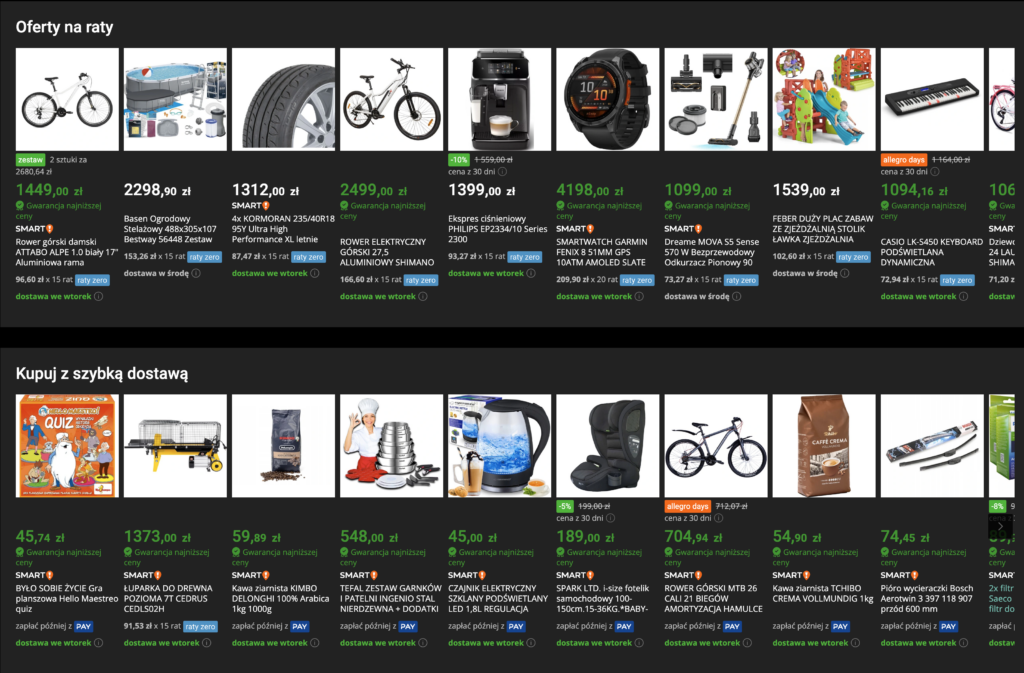The width and height of the screenshot is (1024, 673).
Task: Click the 'zestaw' badge on ATTABO bike offer
Action: tap(30, 159)
